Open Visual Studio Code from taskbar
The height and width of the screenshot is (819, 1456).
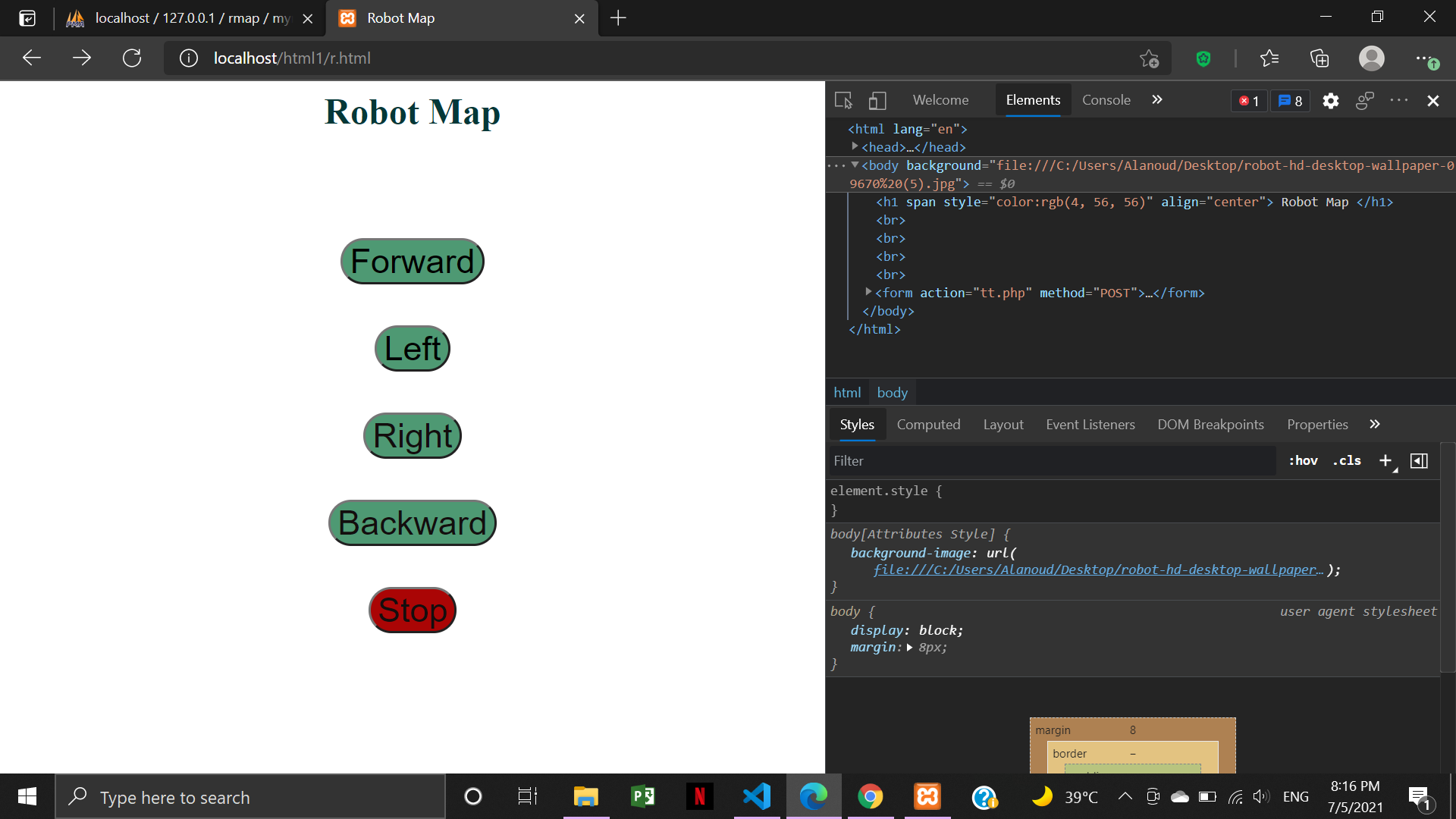coord(756,796)
